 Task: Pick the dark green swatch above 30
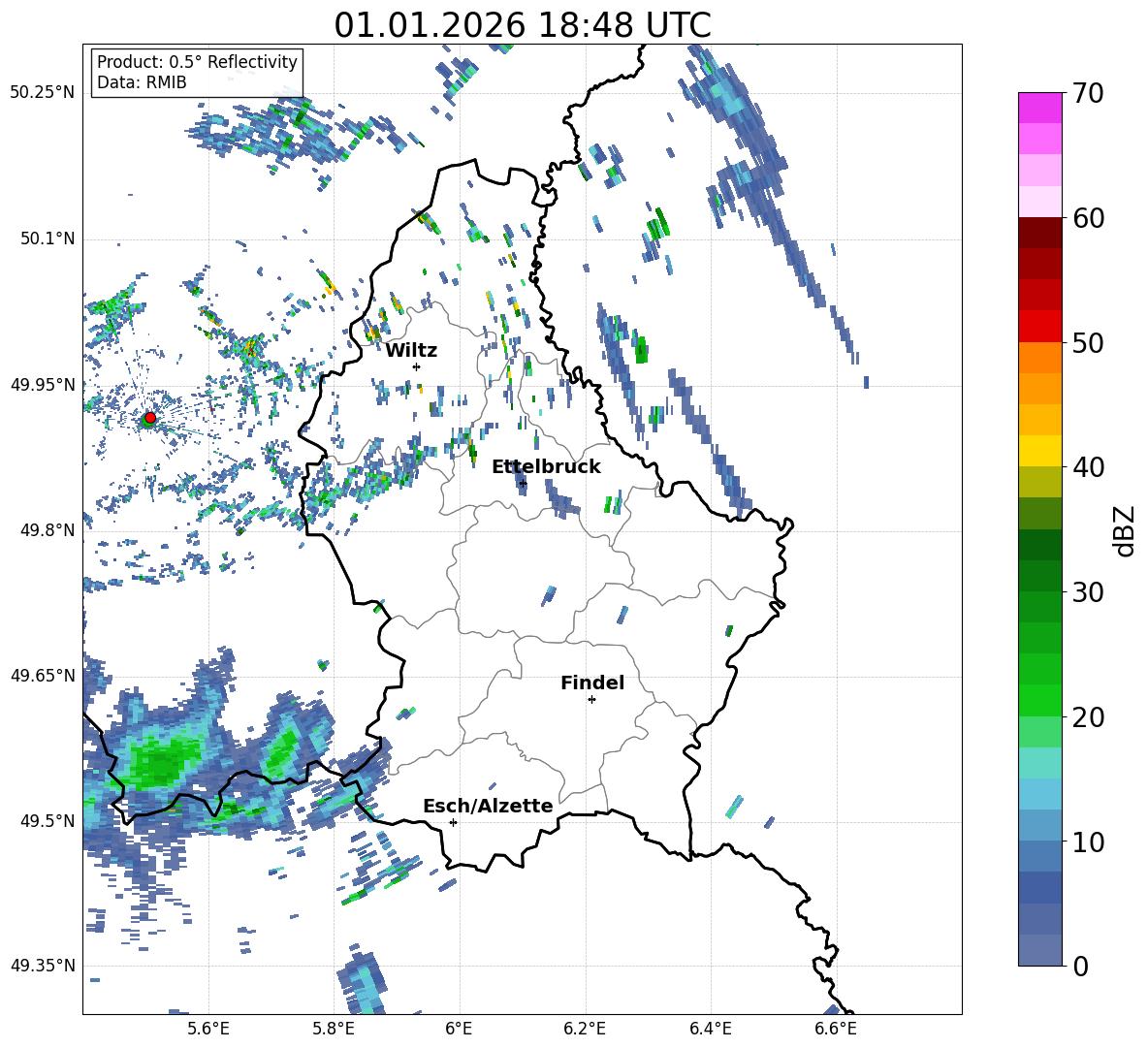coord(1039,576)
